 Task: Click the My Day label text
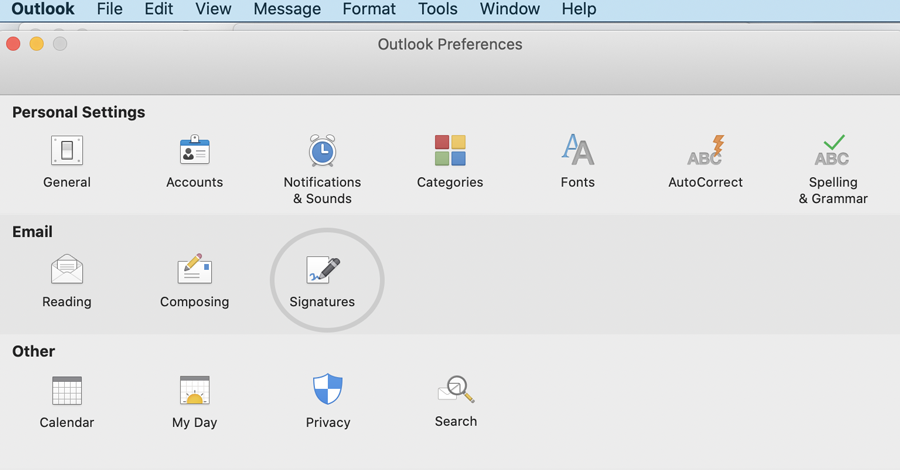tap(195, 423)
